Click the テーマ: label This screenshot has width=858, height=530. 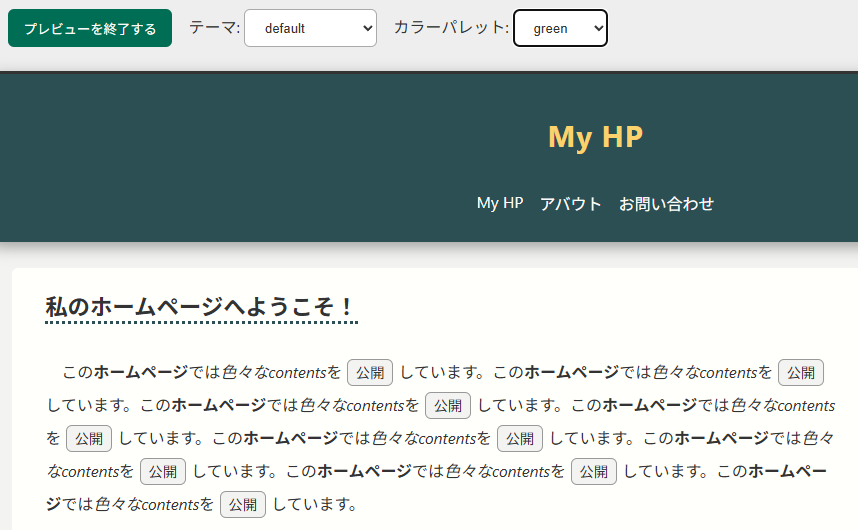pos(214,27)
